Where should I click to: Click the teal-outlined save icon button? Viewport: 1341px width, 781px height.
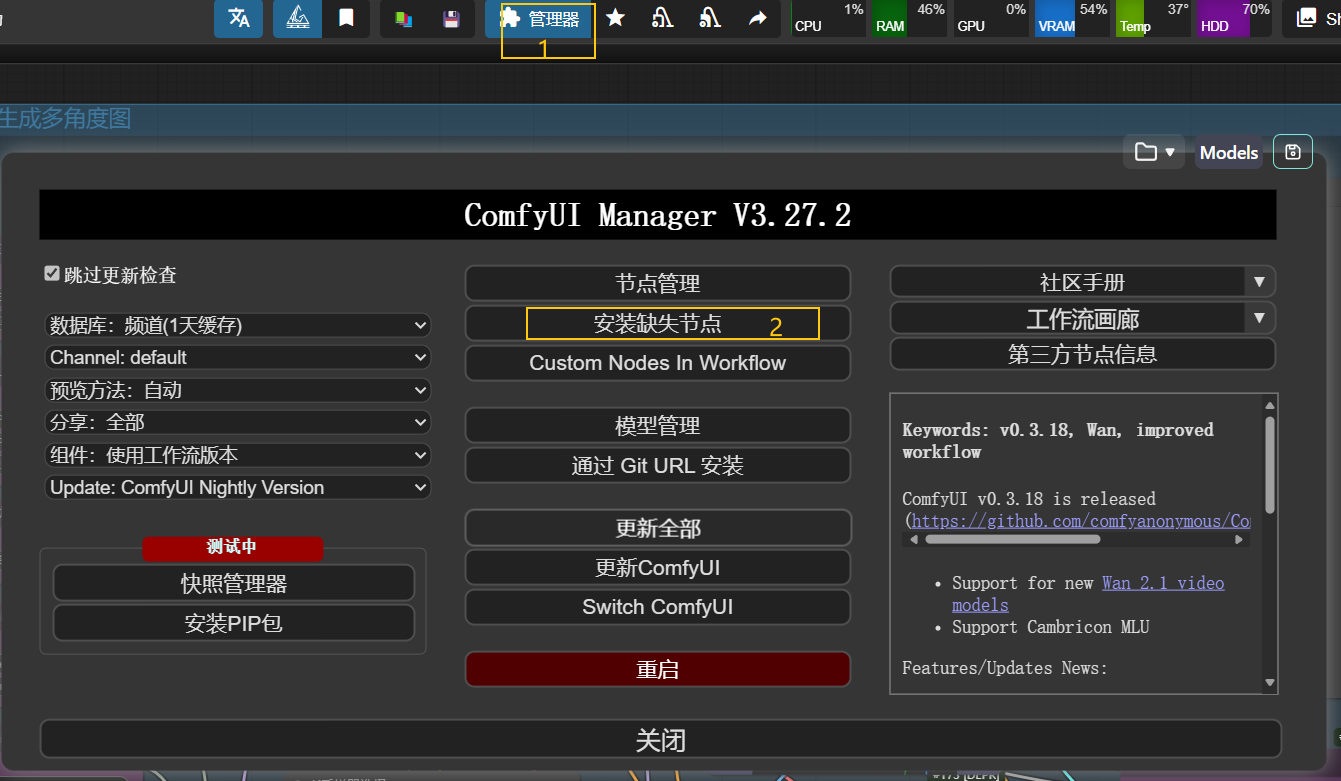[1293, 152]
